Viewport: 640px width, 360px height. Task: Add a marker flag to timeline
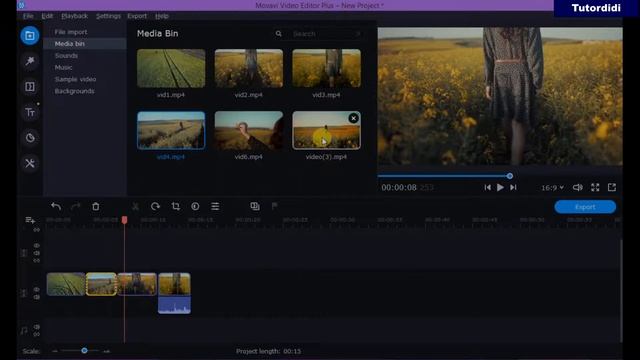tap(275, 206)
